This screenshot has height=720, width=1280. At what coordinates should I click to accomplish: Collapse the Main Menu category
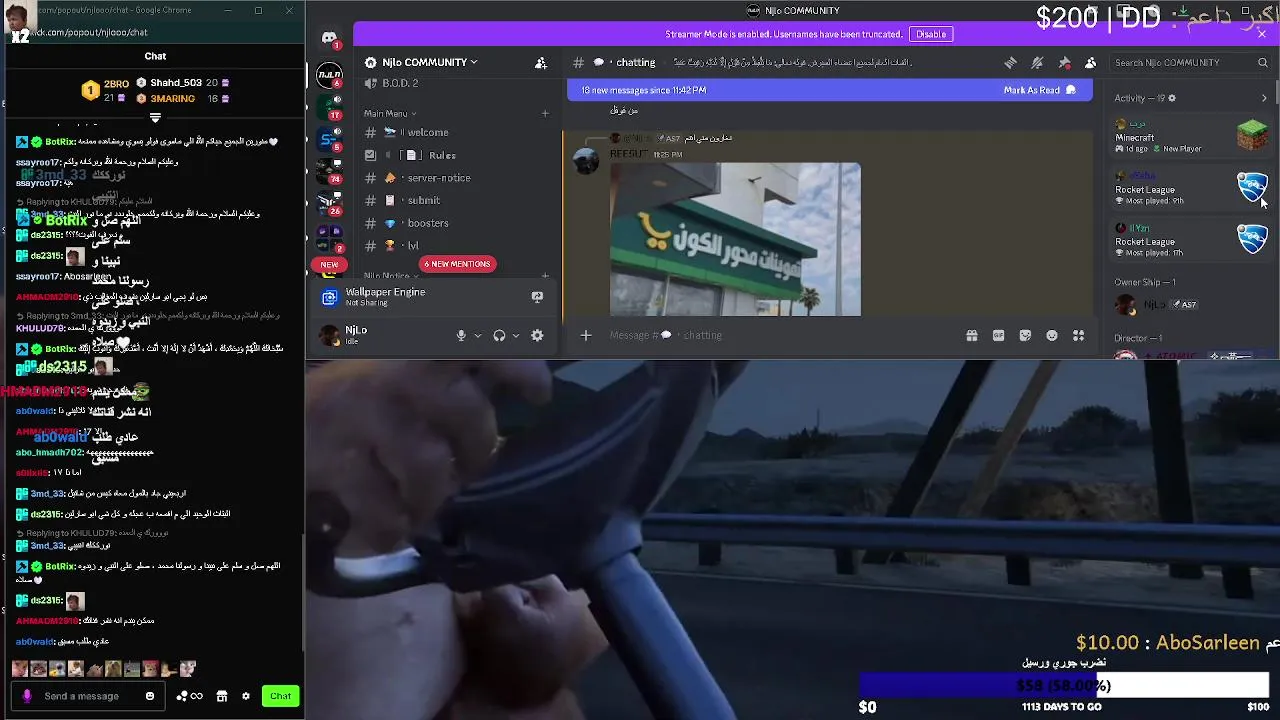click(x=390, y=113)
